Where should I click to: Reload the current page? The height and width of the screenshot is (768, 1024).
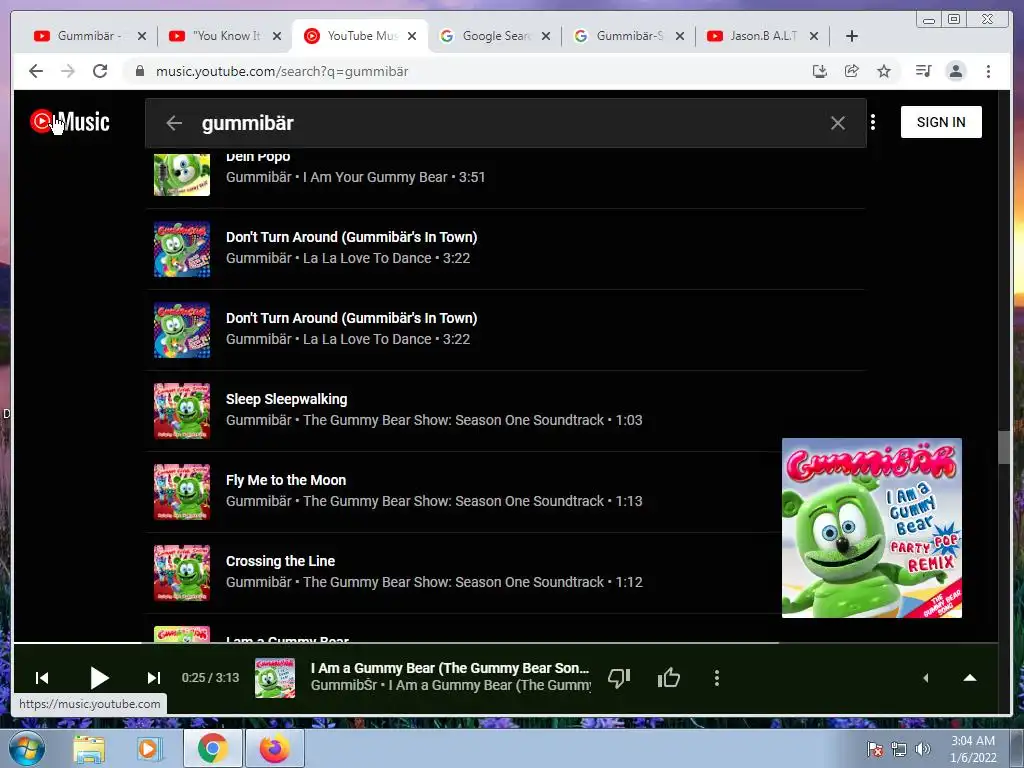coord(100,71)
